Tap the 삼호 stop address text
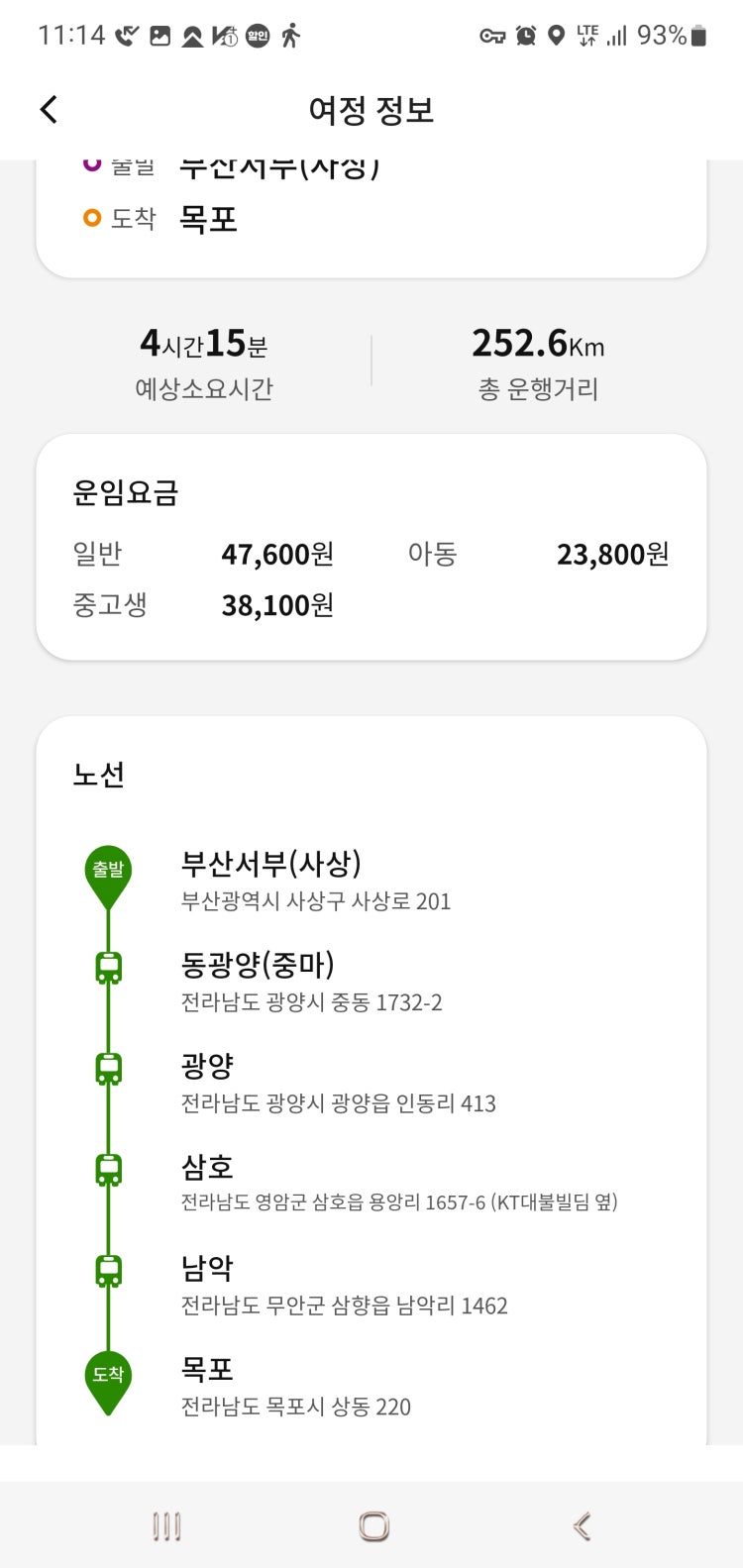This screenshot has height=1568, width=743. pos(398,1202)
